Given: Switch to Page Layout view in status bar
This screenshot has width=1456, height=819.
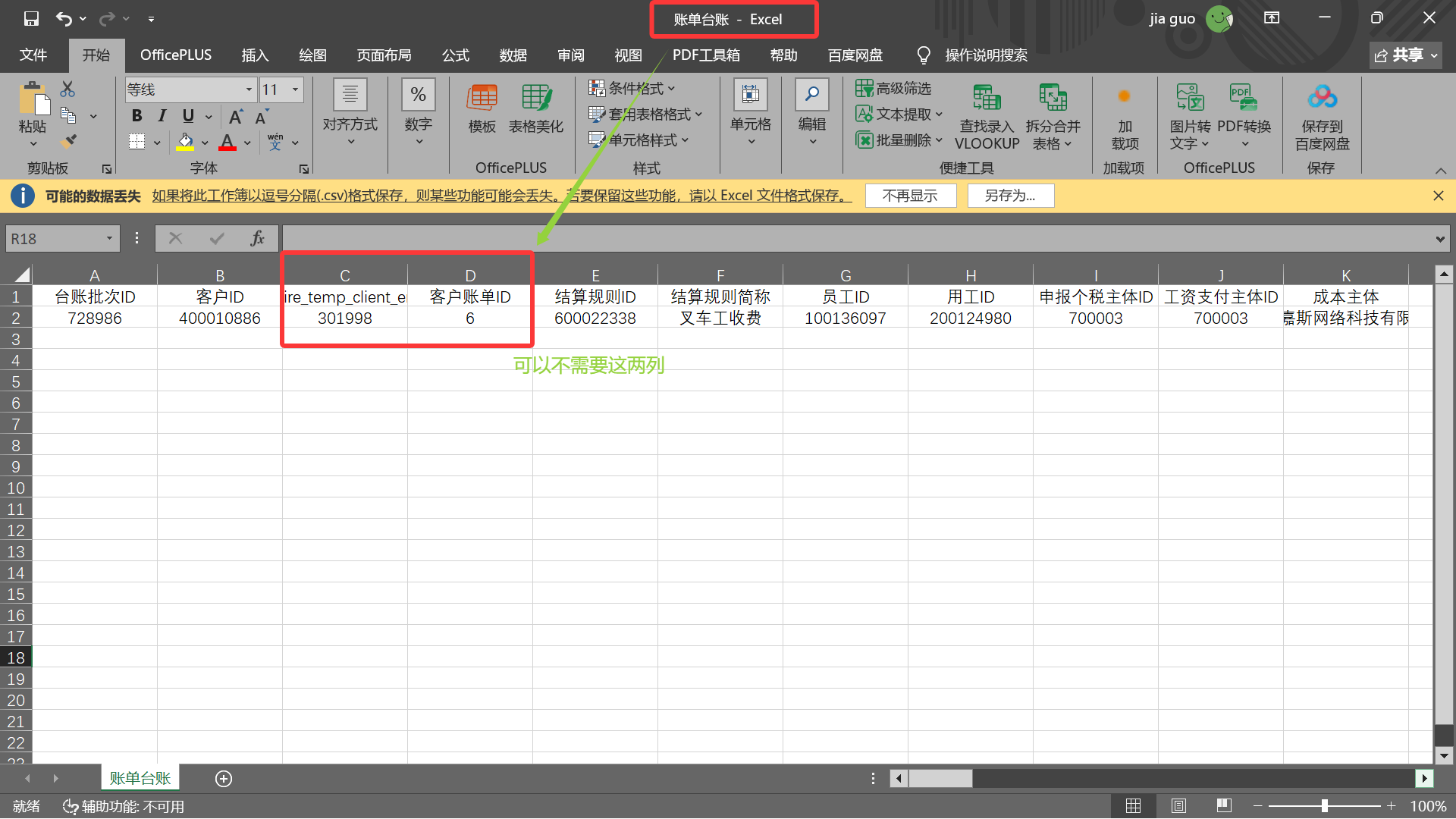Looking at the screenshot, I should 1178,806.
